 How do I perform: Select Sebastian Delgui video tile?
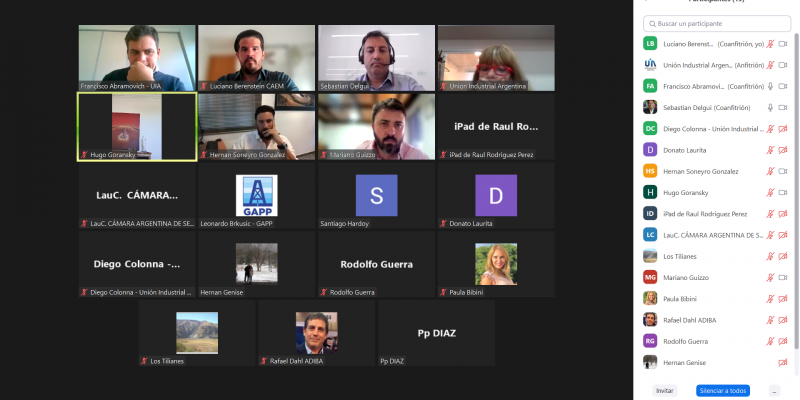(377, 58)
